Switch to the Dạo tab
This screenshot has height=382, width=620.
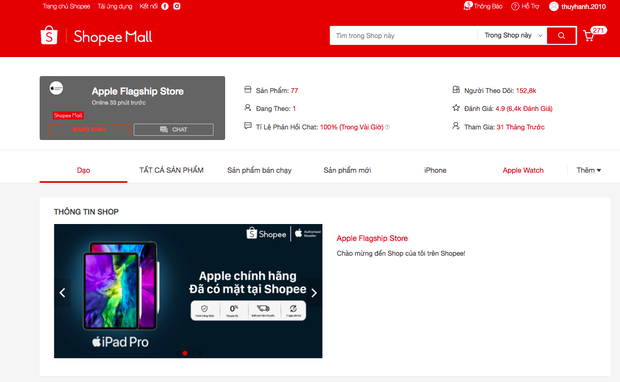pos(83,170)
